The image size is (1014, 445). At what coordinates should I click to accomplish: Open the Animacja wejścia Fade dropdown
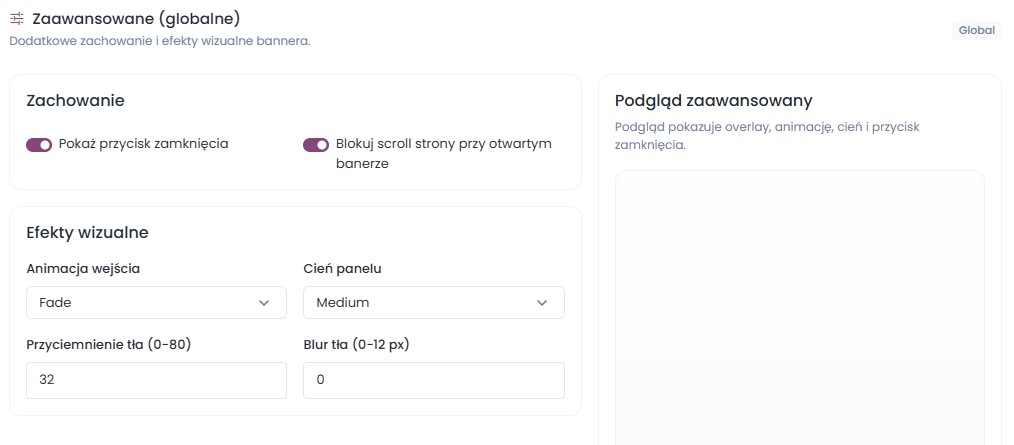156,303
